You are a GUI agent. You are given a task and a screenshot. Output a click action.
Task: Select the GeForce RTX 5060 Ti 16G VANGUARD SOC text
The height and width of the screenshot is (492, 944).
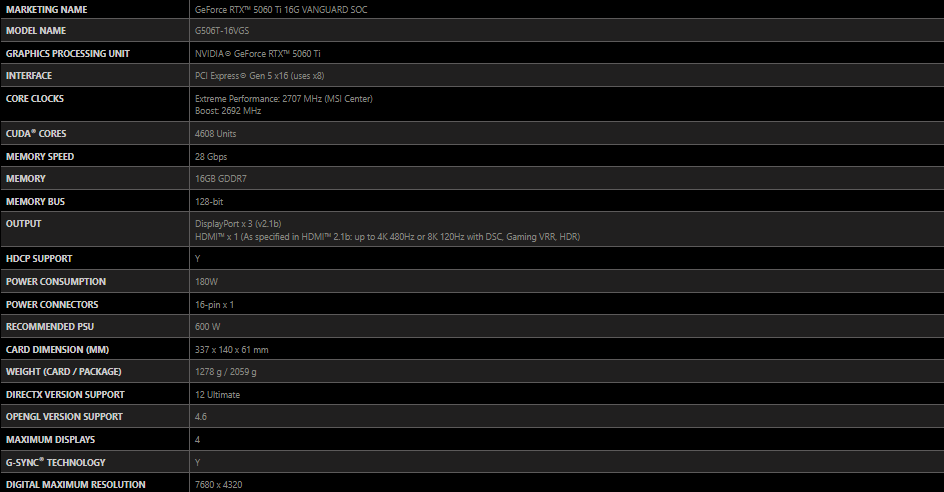click(x=281, y=10)
